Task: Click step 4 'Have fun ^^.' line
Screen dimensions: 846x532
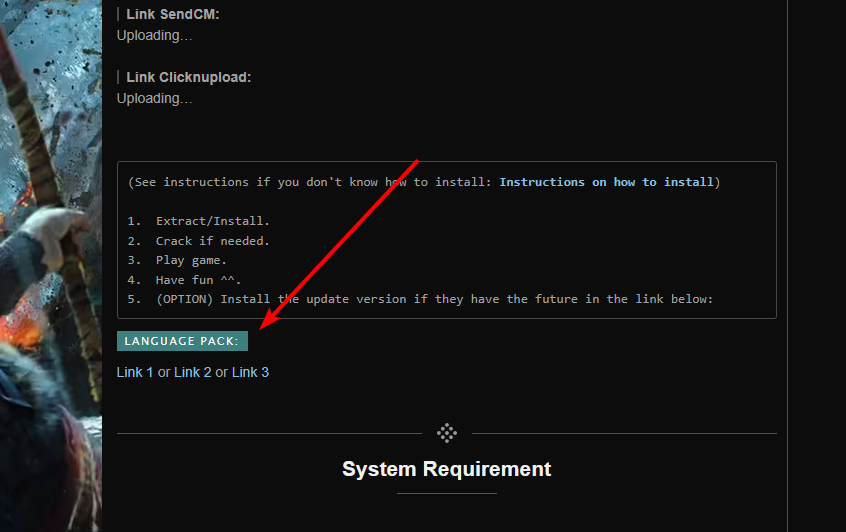Action: click(x=198, y=280)
